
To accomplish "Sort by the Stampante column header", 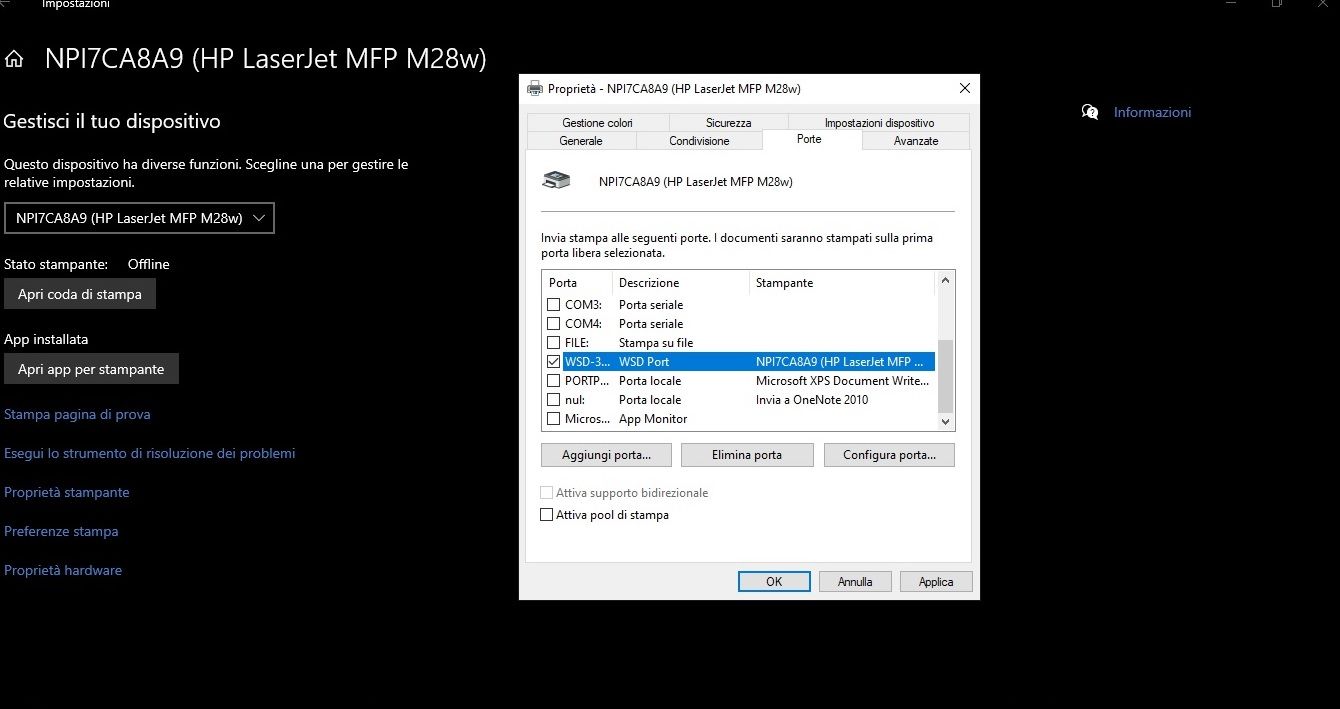I will pos(842,283).
